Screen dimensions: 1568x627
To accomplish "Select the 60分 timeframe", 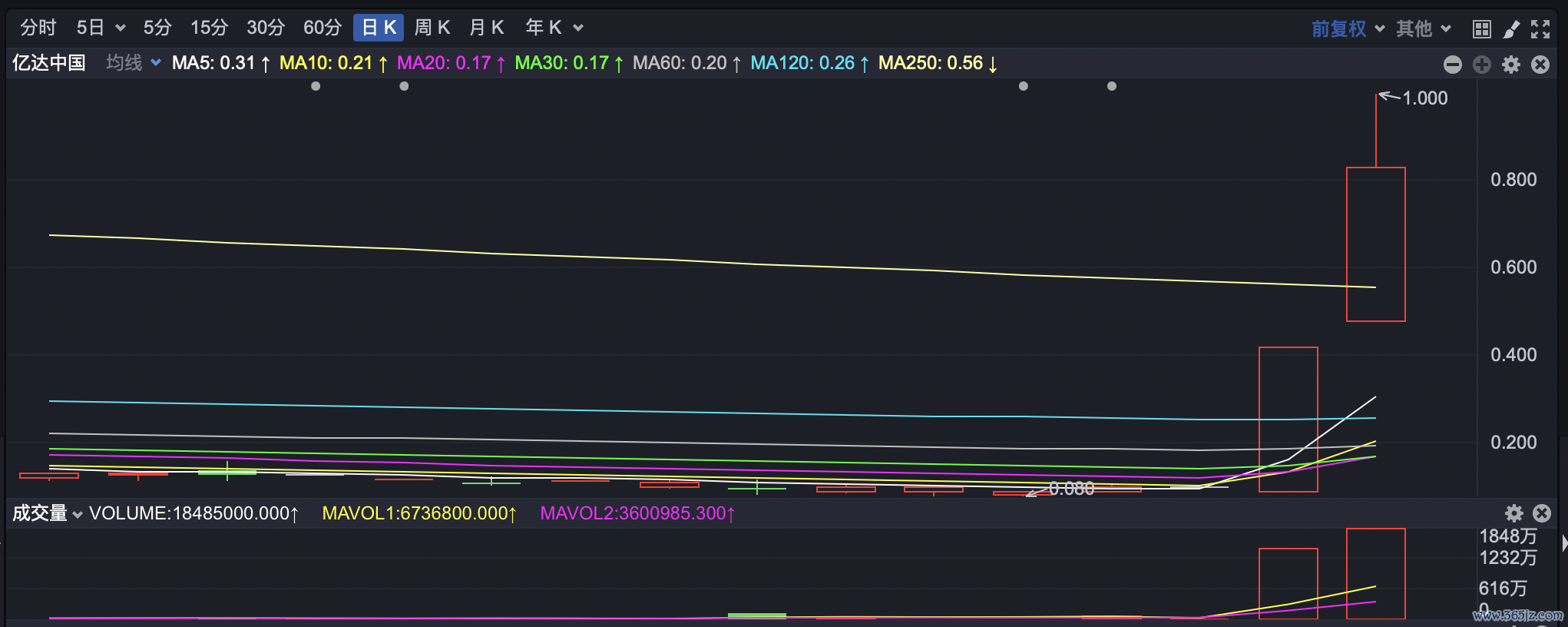I will [x=322, y=28].
